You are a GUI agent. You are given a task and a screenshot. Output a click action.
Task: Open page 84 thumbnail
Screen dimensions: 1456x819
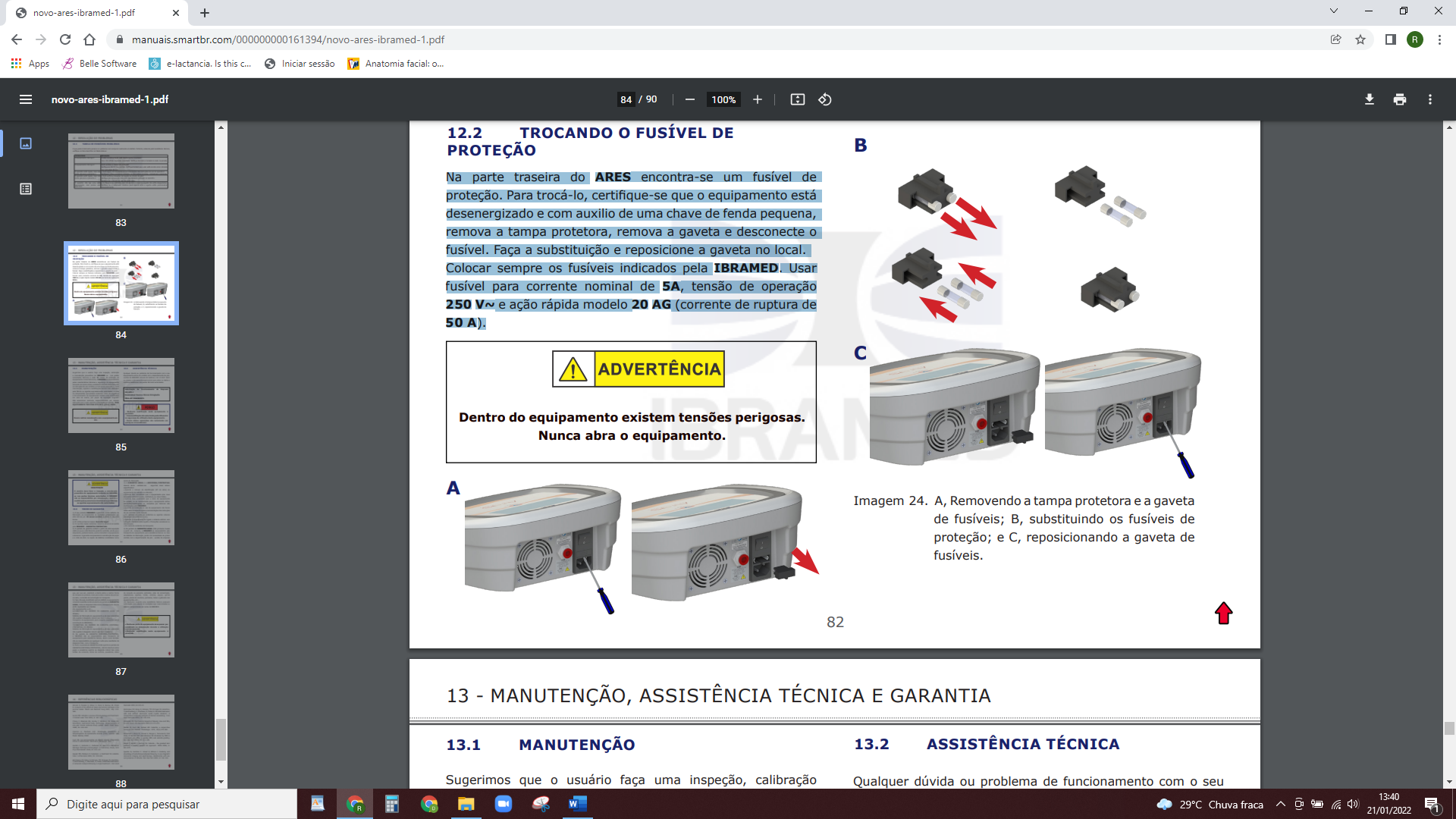(121, 284)
